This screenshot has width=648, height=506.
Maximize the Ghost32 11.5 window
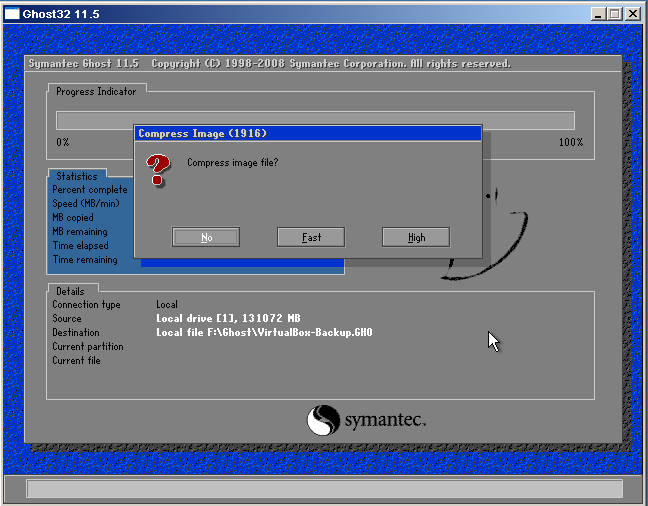(615, 14)
